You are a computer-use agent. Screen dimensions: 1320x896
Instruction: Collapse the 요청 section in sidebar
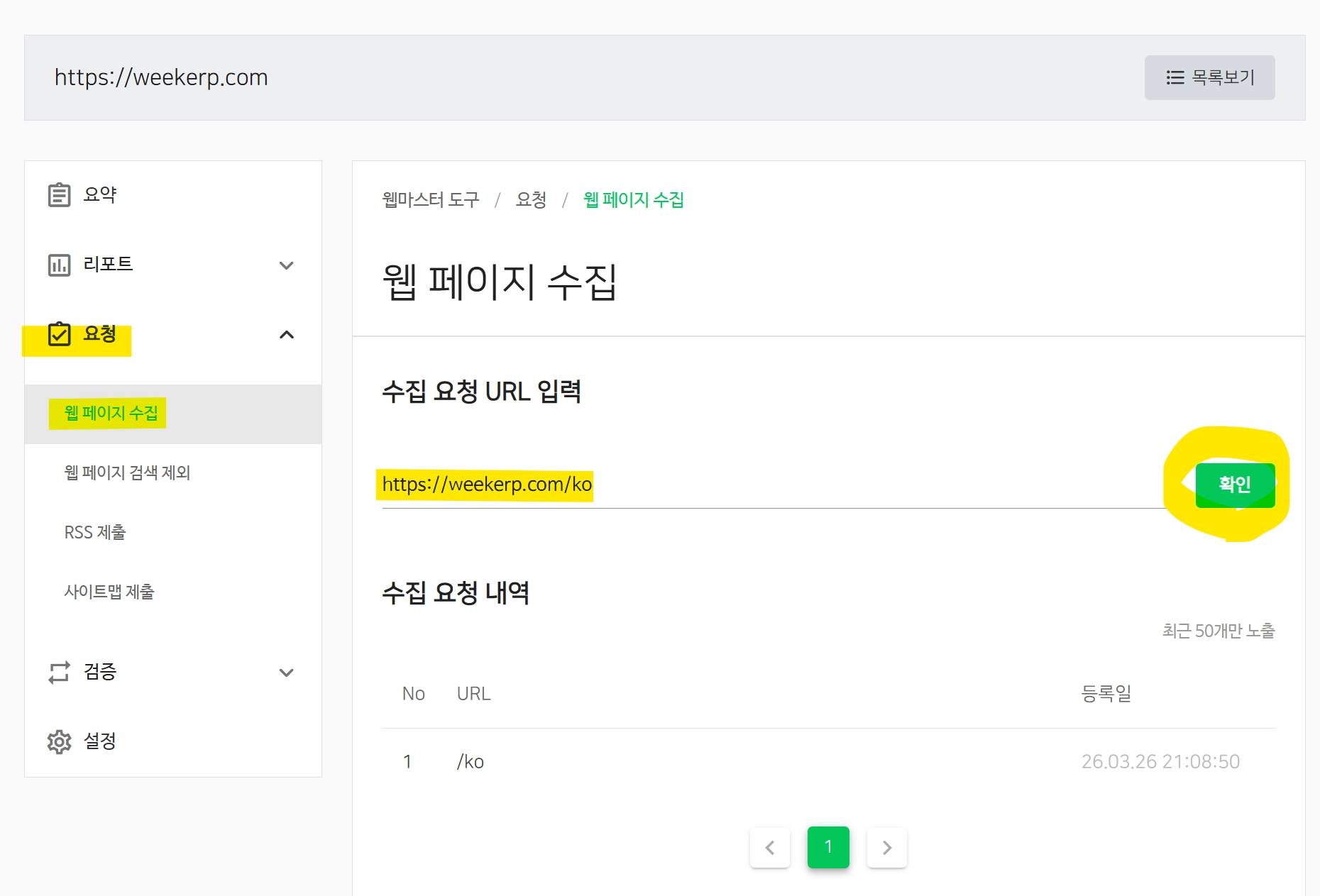[x=287, y=335]
